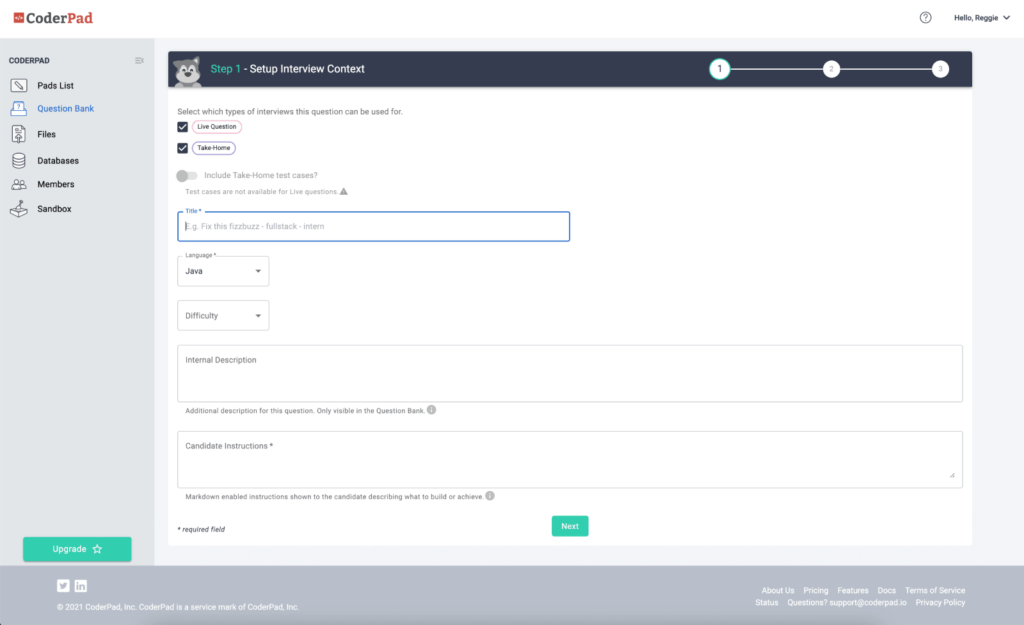Open Sandbox in sidebar
Image resolution: width=1024 pixels, height=625 pixels.
[x=54, y=209]
